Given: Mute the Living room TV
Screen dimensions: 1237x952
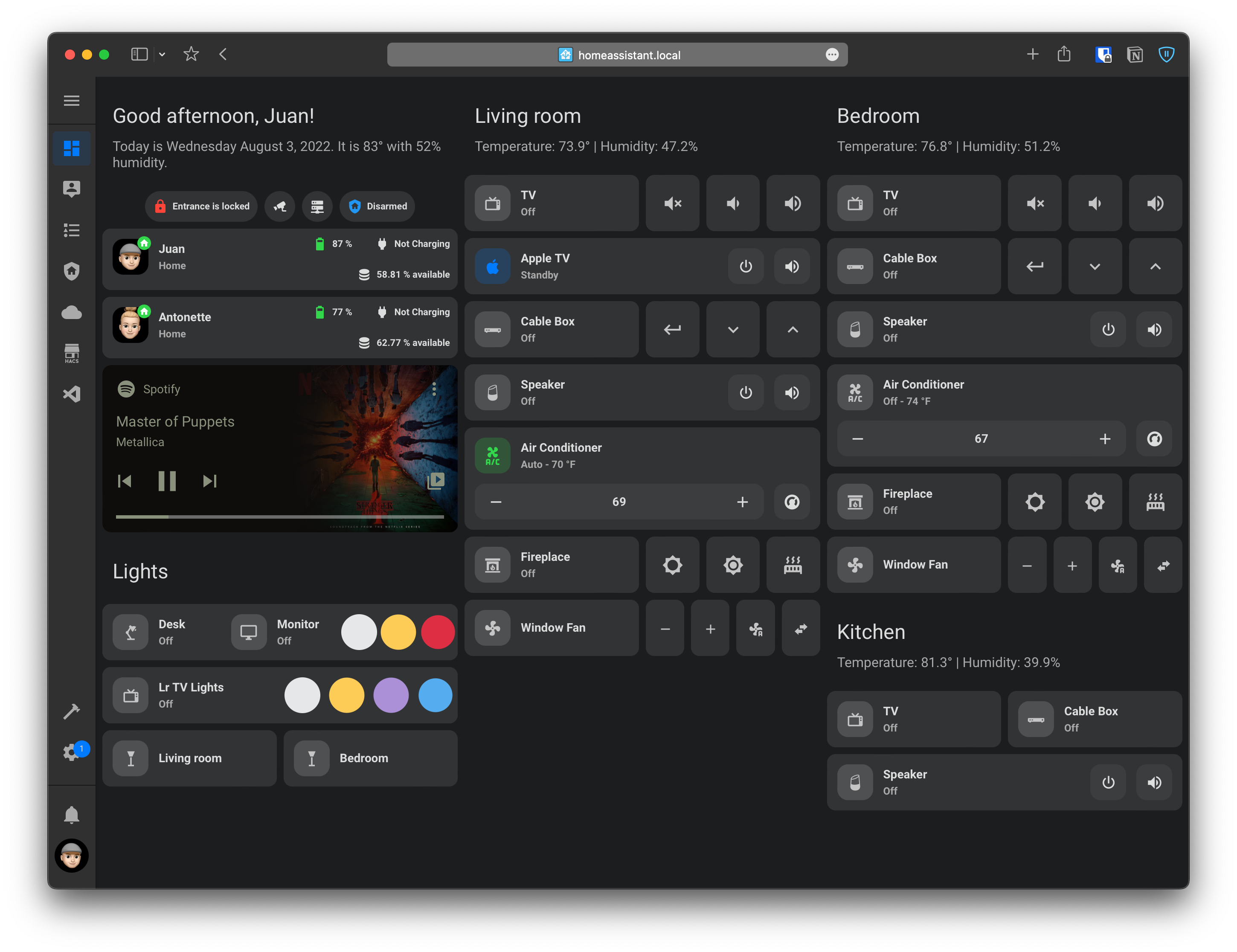Looking at the screenshot, I should (672, 203).
